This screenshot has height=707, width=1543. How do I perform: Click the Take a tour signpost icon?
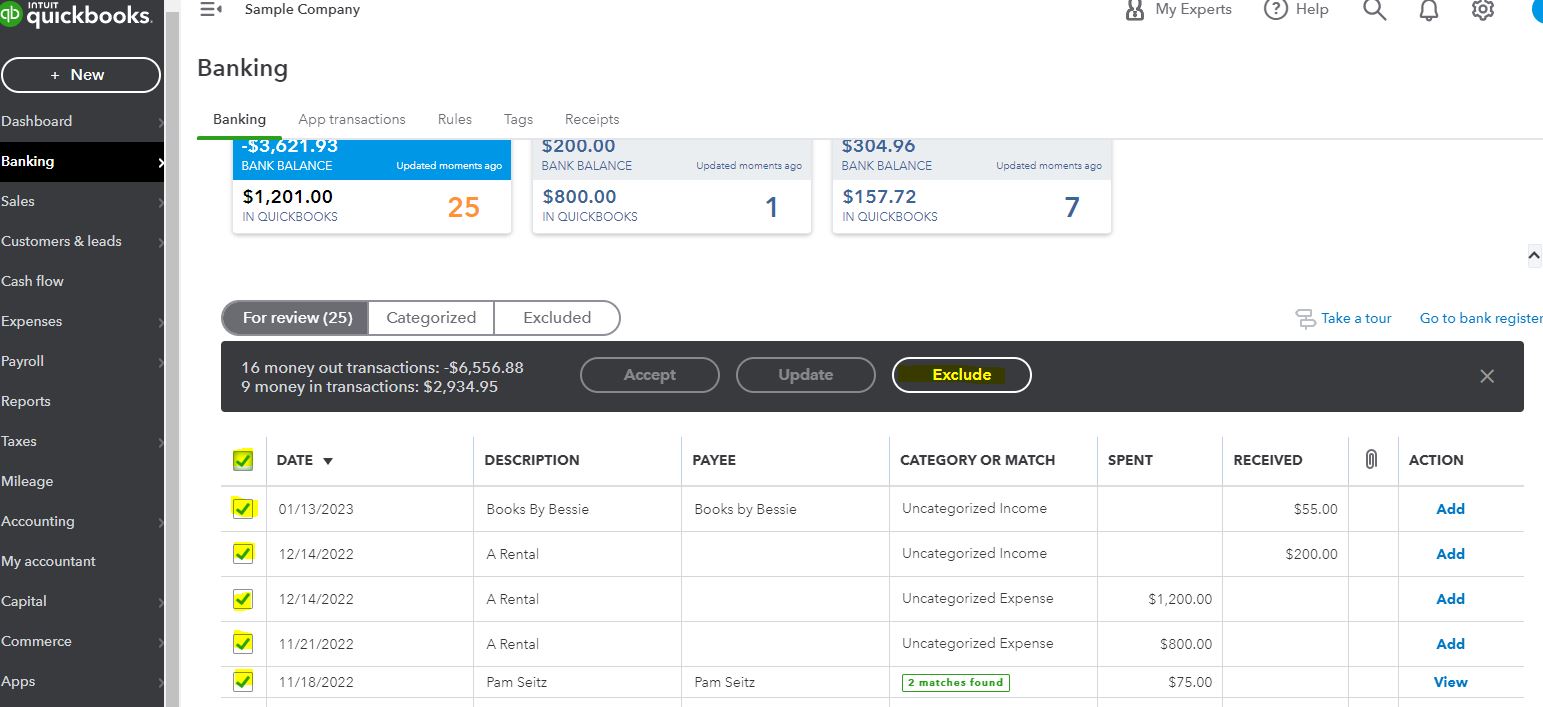tap(1305, 318)
